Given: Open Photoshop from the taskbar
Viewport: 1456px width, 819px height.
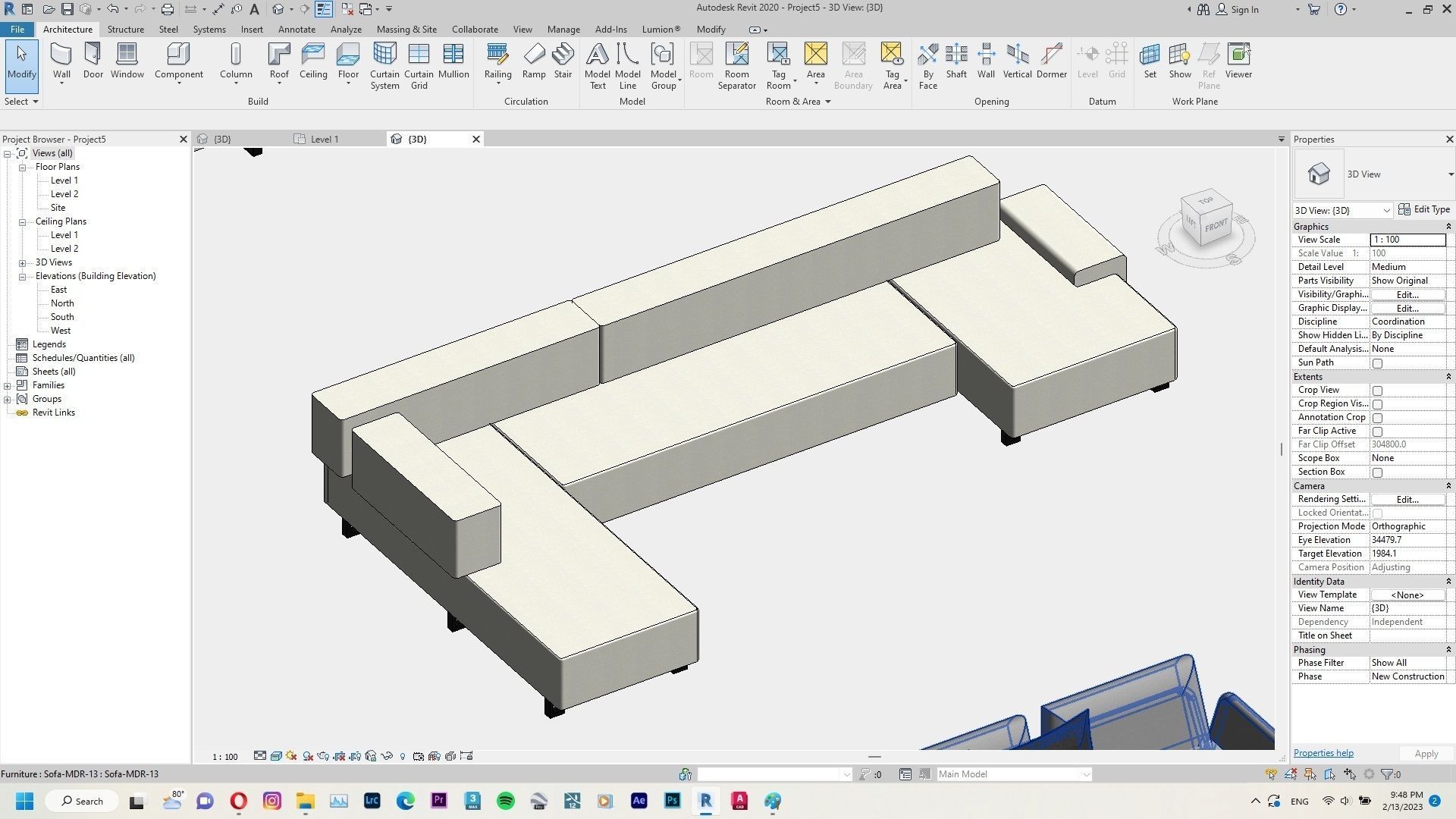Looking at the screenshot, I should [x=672, y=801].
